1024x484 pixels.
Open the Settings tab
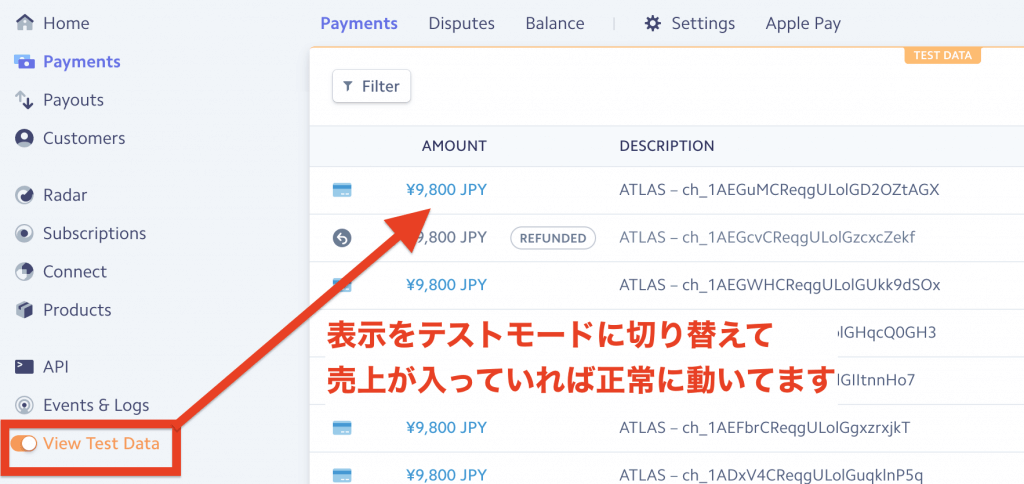tap(690, 24)
